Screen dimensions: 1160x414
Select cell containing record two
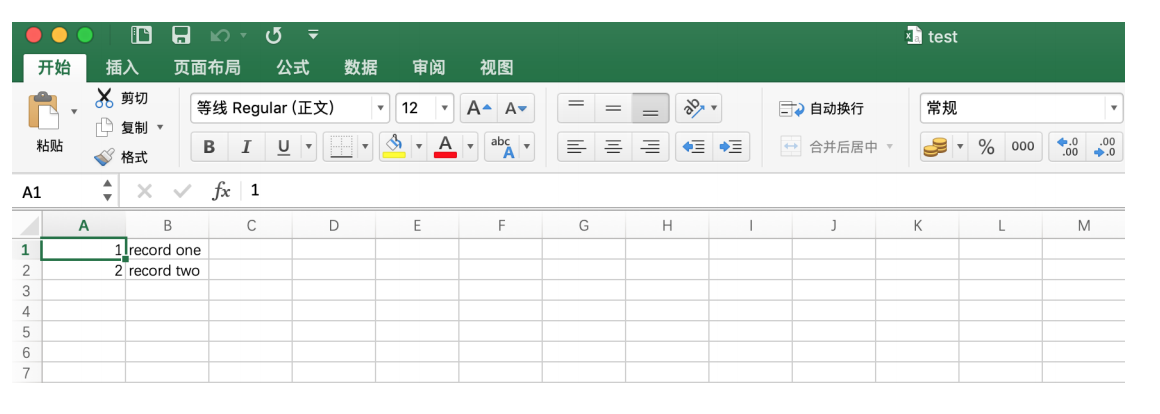(166, 271)
